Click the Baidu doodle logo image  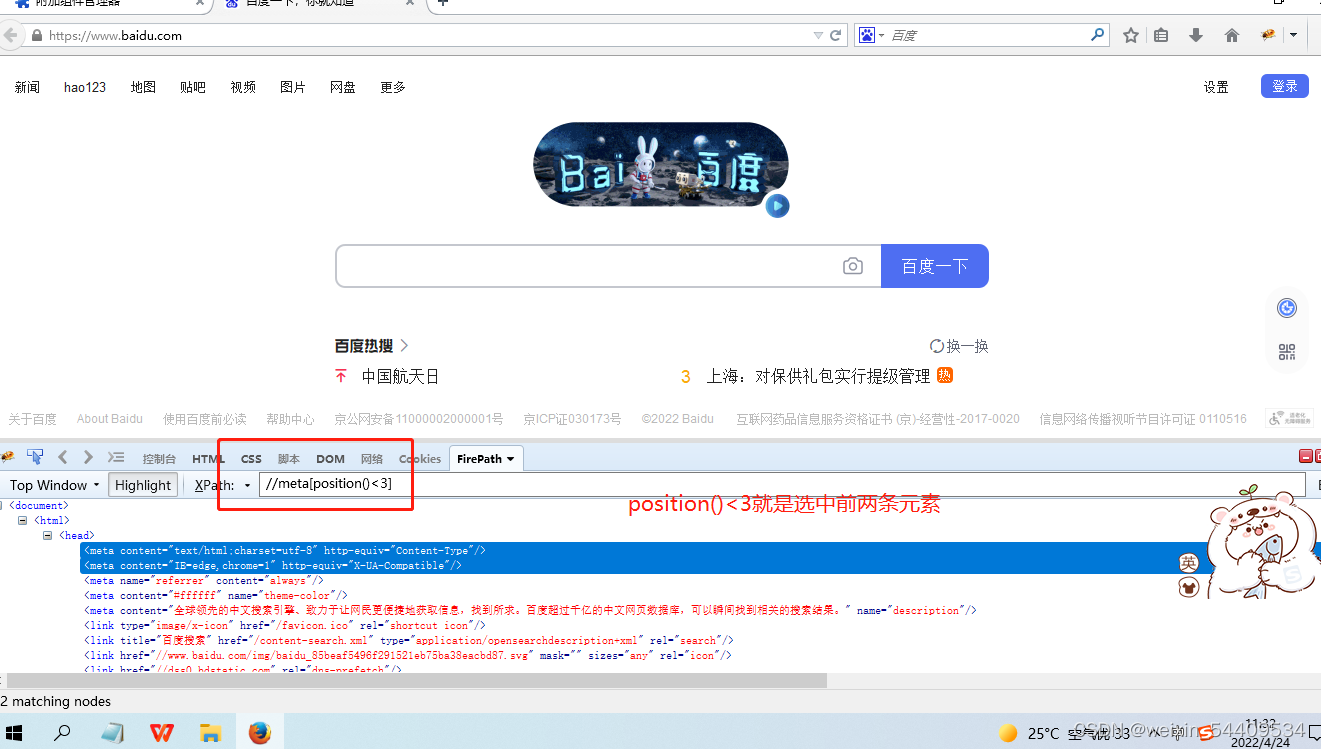point(661,165)
